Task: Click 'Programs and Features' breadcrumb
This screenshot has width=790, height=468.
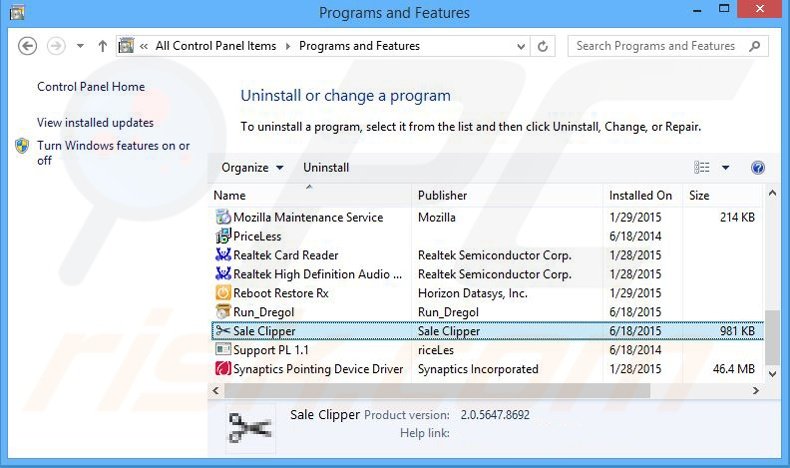Action: click(359, 46)
